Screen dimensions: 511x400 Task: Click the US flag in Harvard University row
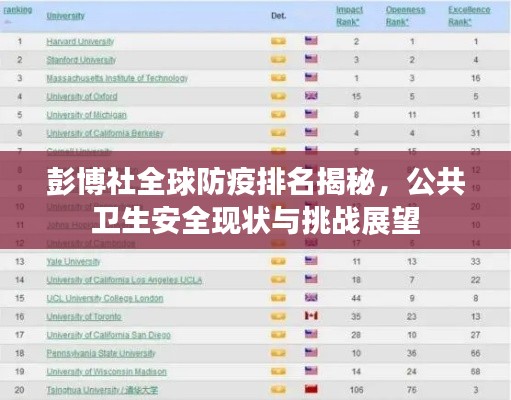pos(311,41)
